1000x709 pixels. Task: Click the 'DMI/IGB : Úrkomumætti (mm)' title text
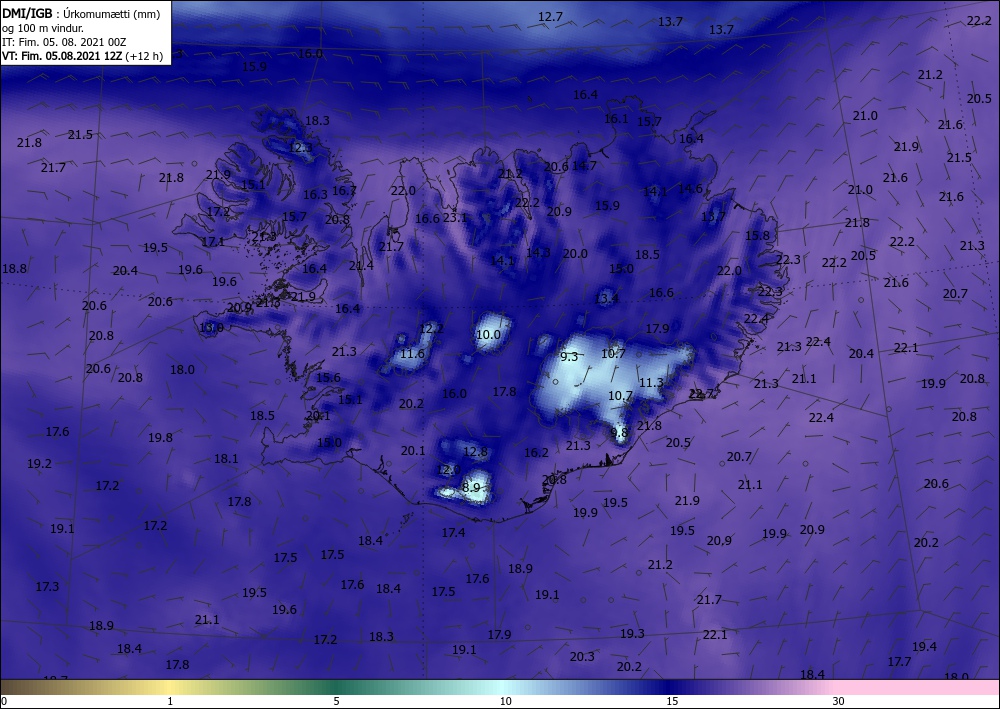click(x=81, y=13)
